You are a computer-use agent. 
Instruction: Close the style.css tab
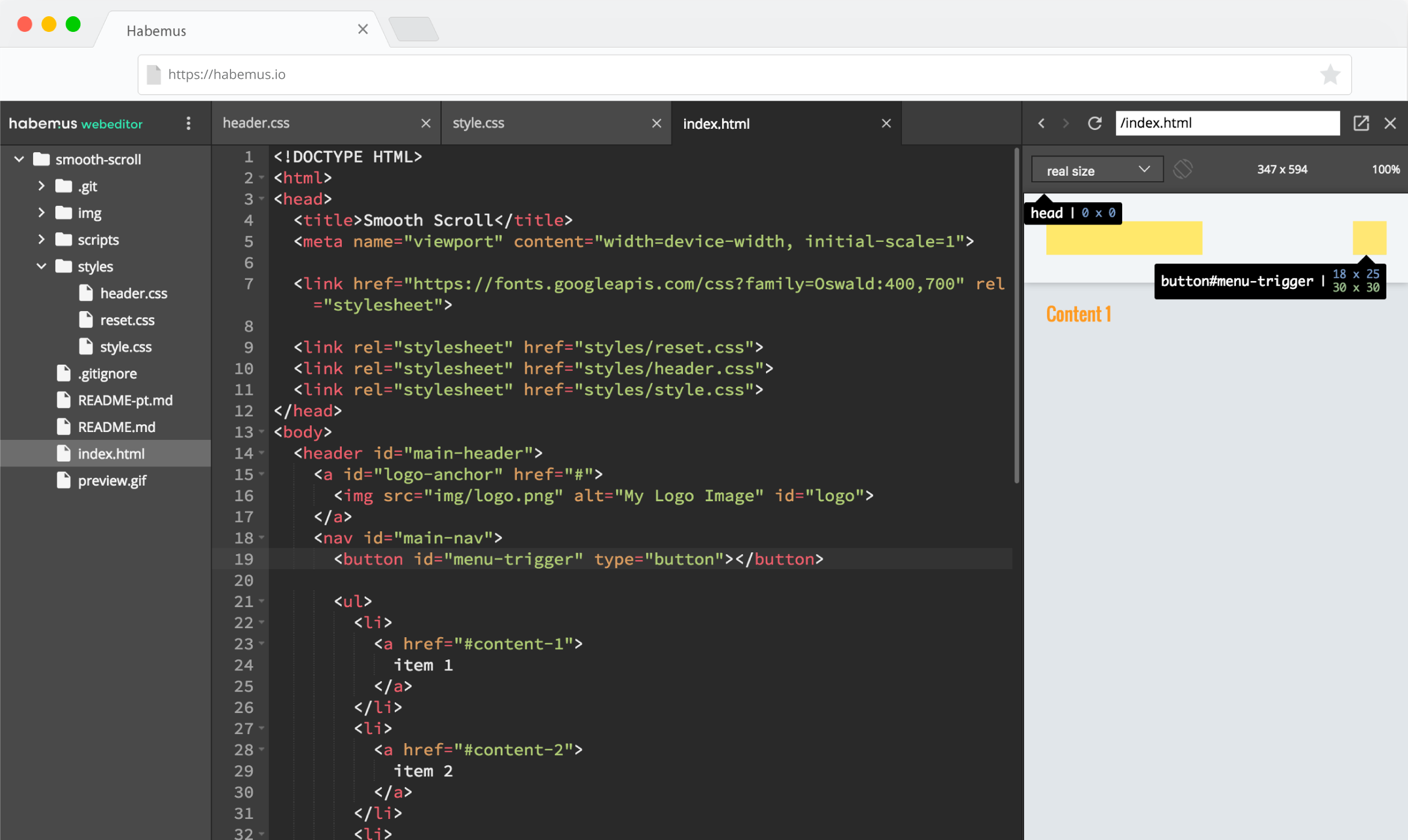click(656, 123)
